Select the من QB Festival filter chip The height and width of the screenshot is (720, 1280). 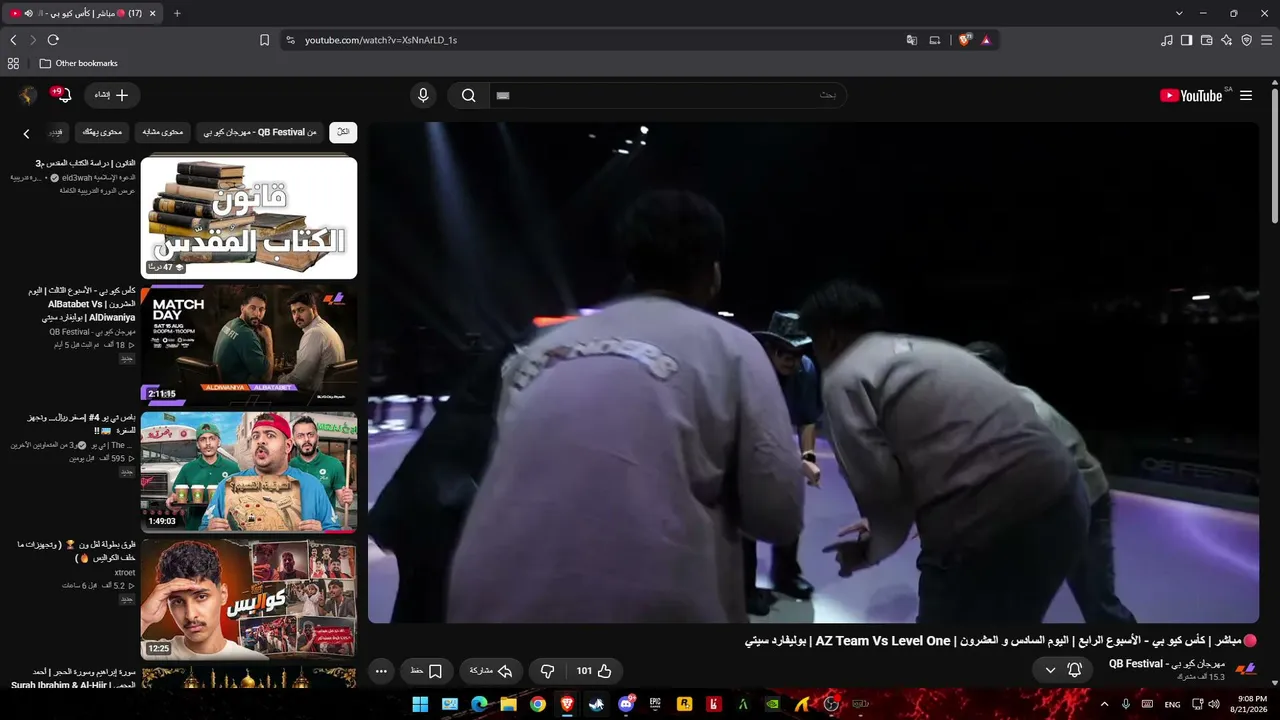coord(260,132)
